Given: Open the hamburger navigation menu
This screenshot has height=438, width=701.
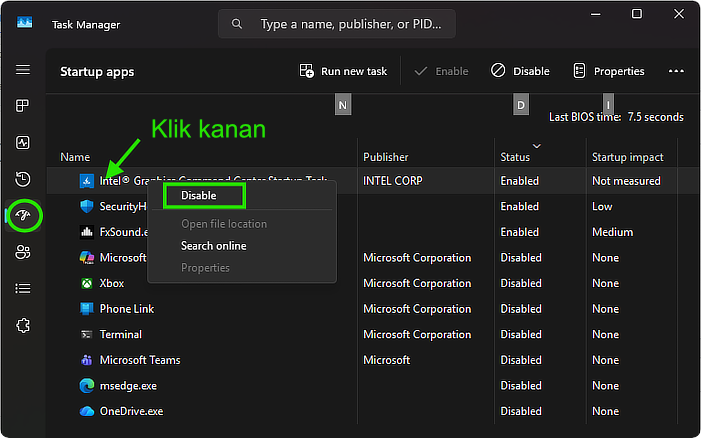Looking at the screenshot, I should click(x=23, y=70).
